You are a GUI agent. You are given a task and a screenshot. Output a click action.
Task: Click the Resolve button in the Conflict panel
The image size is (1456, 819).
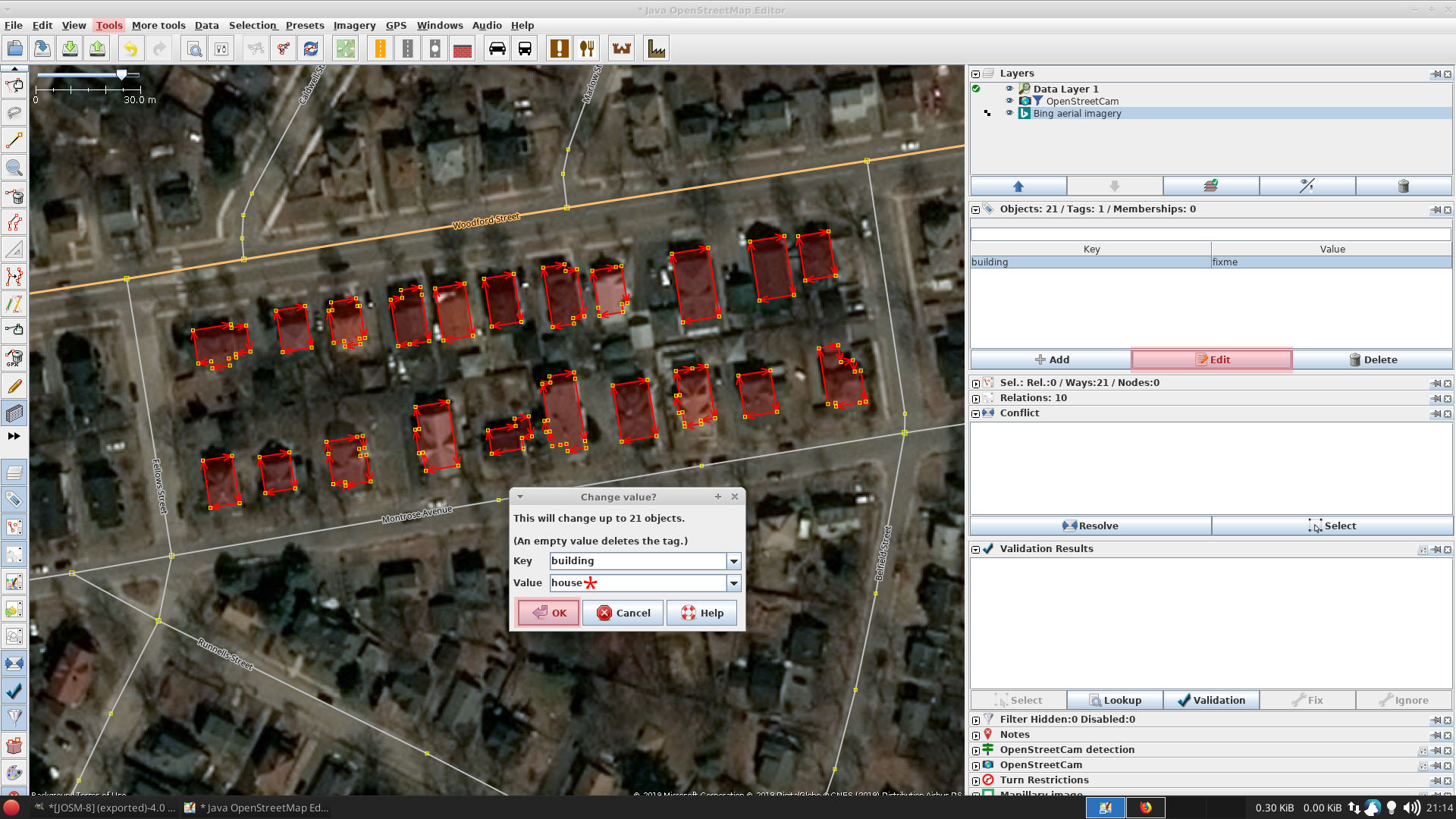click(1089, 526)
